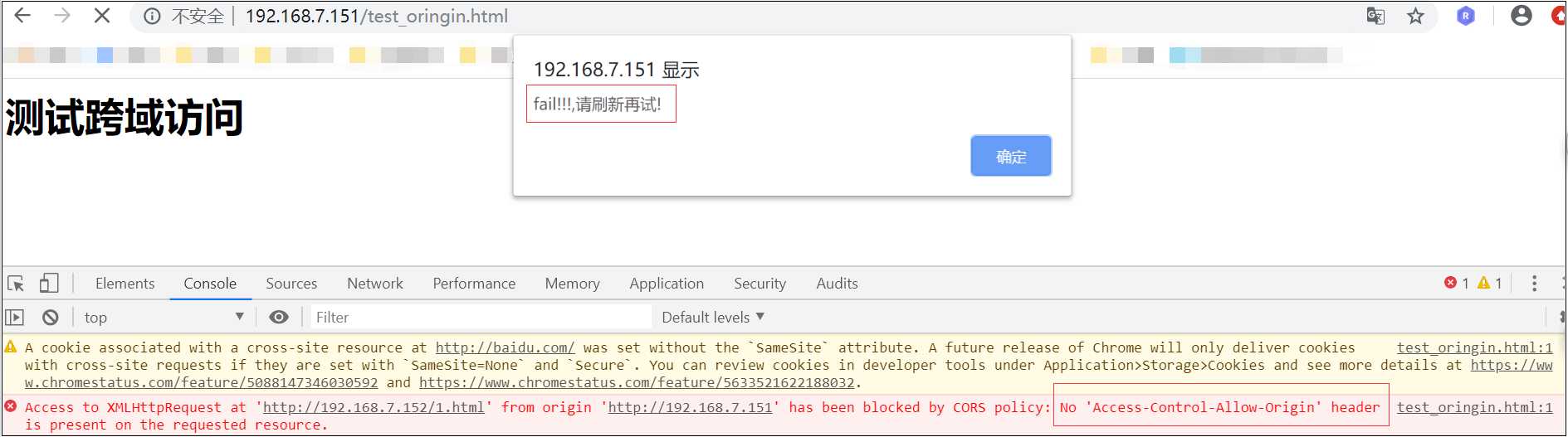This screenshot has height=437, width=1568.
Task: Open the http://192.168.7.152/1.html link
Action: [x=374, y=407]
